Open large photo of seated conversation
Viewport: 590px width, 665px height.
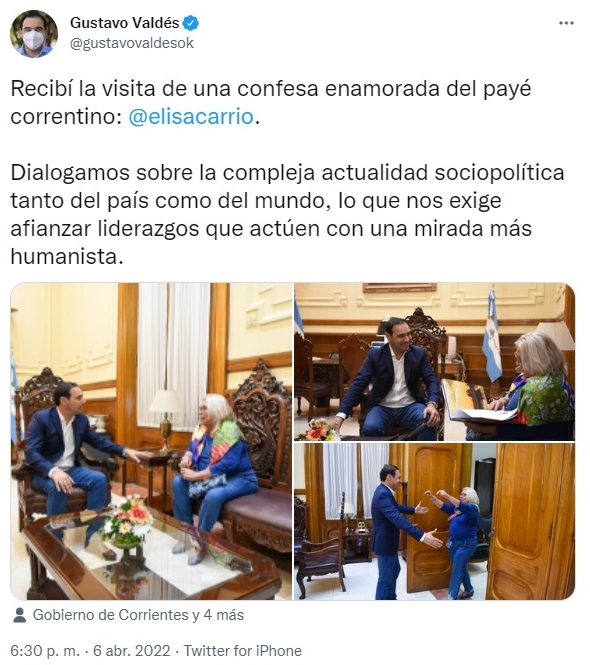tap(151, 441)
